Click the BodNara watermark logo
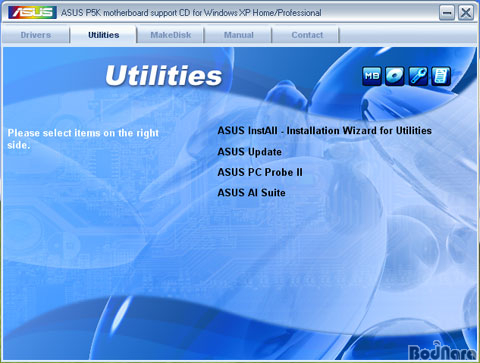The width and height of the screenshot is (480, 363). [x=443, y=351]
